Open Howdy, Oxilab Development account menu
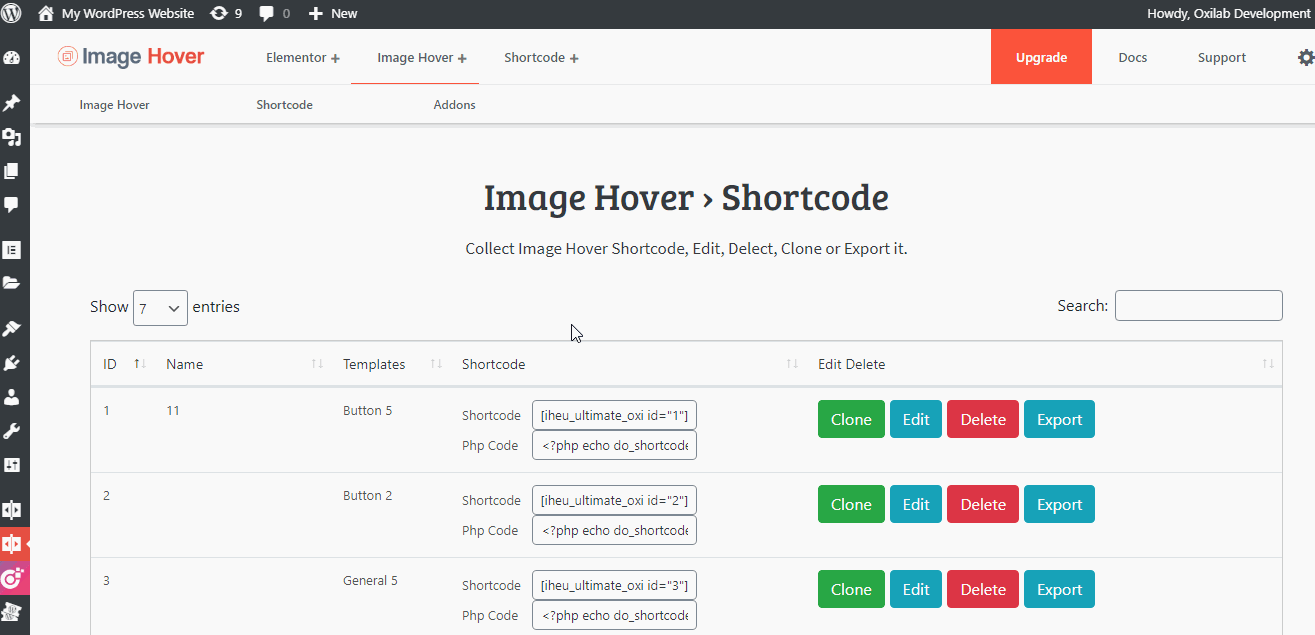 [x=1228, y=14]
